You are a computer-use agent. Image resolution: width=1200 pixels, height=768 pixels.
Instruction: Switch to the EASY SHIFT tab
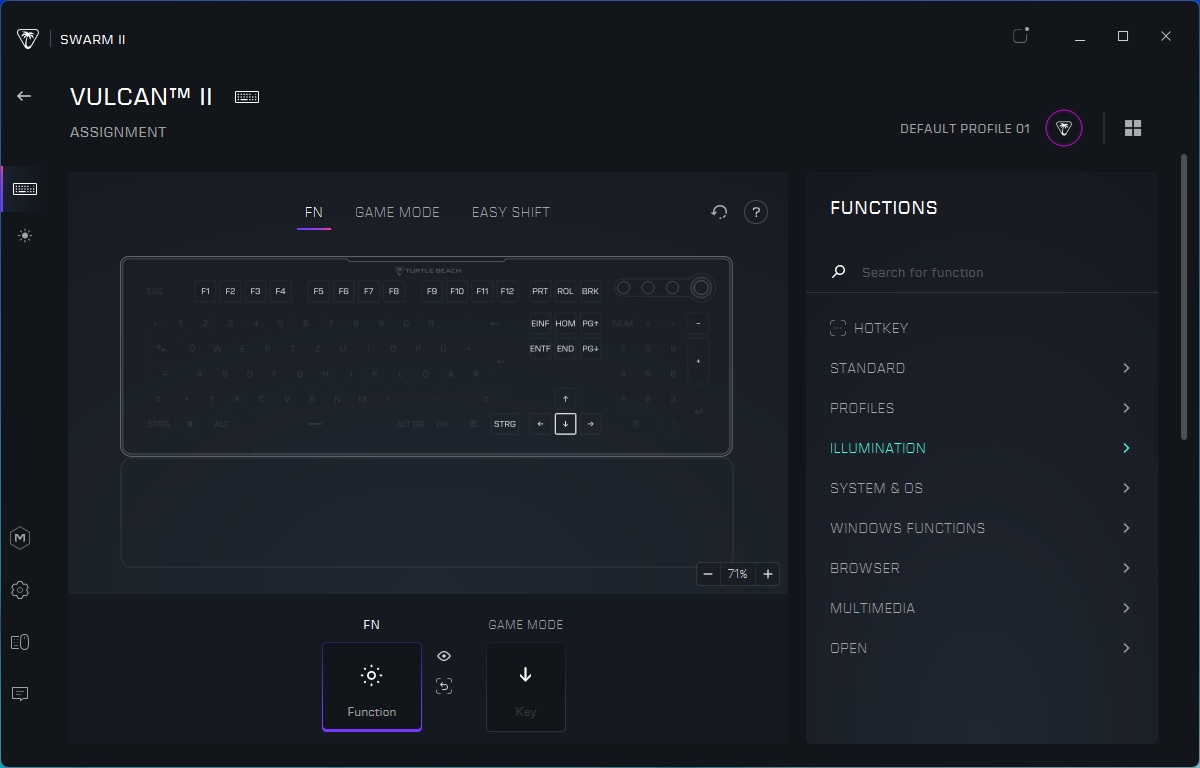511,212
